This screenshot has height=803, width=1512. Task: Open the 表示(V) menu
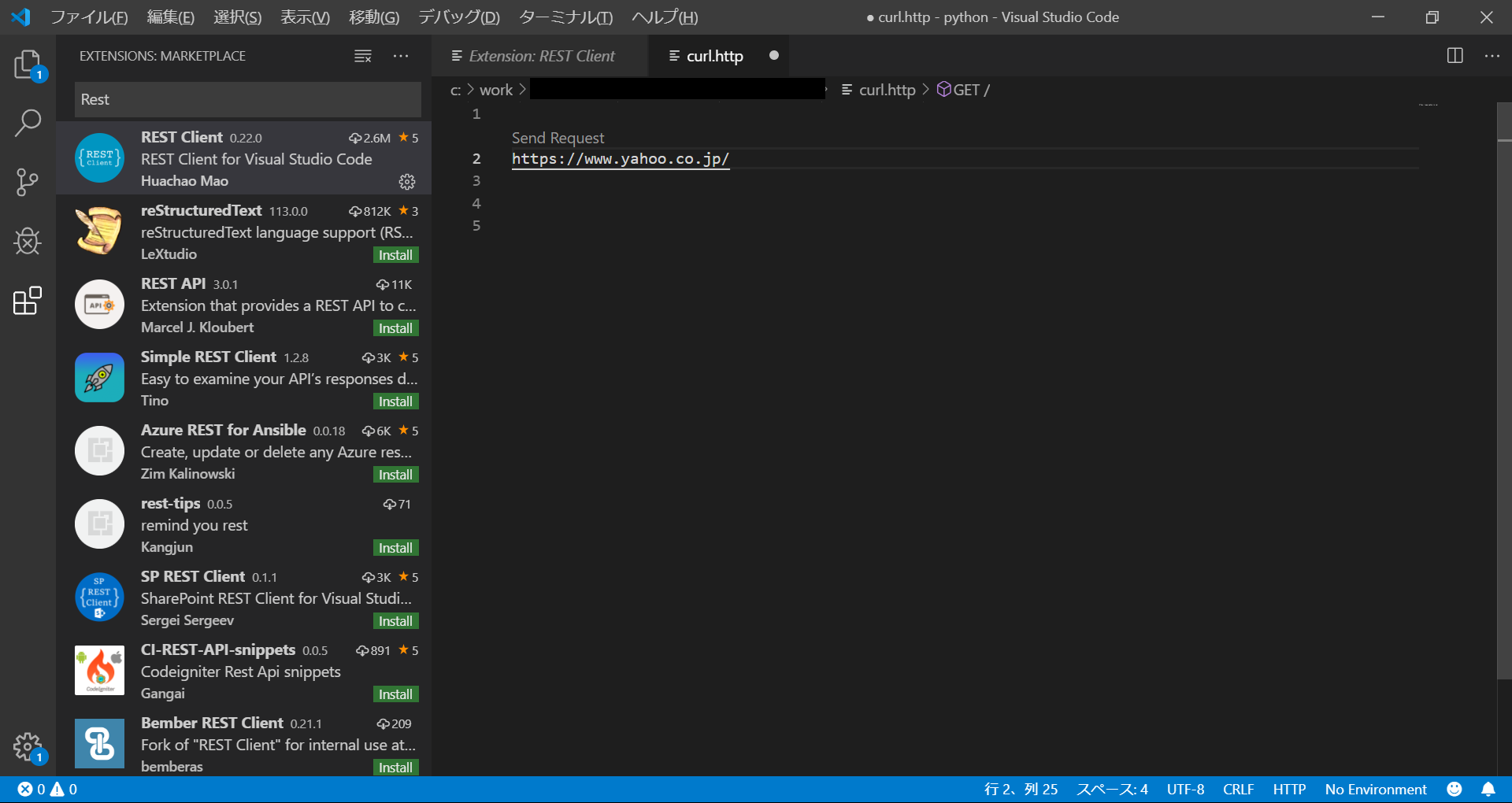tap(306, 17)
